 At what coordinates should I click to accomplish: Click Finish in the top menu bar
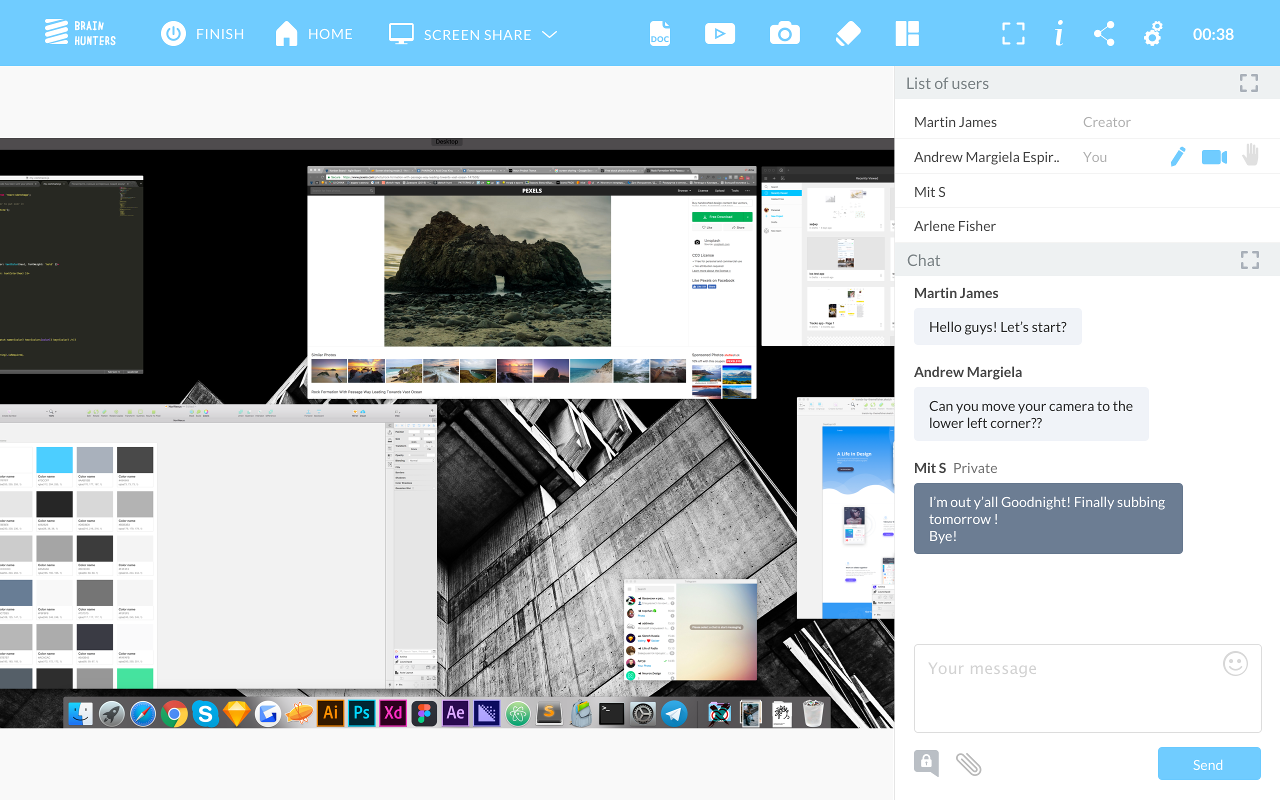tap(202, 33)
